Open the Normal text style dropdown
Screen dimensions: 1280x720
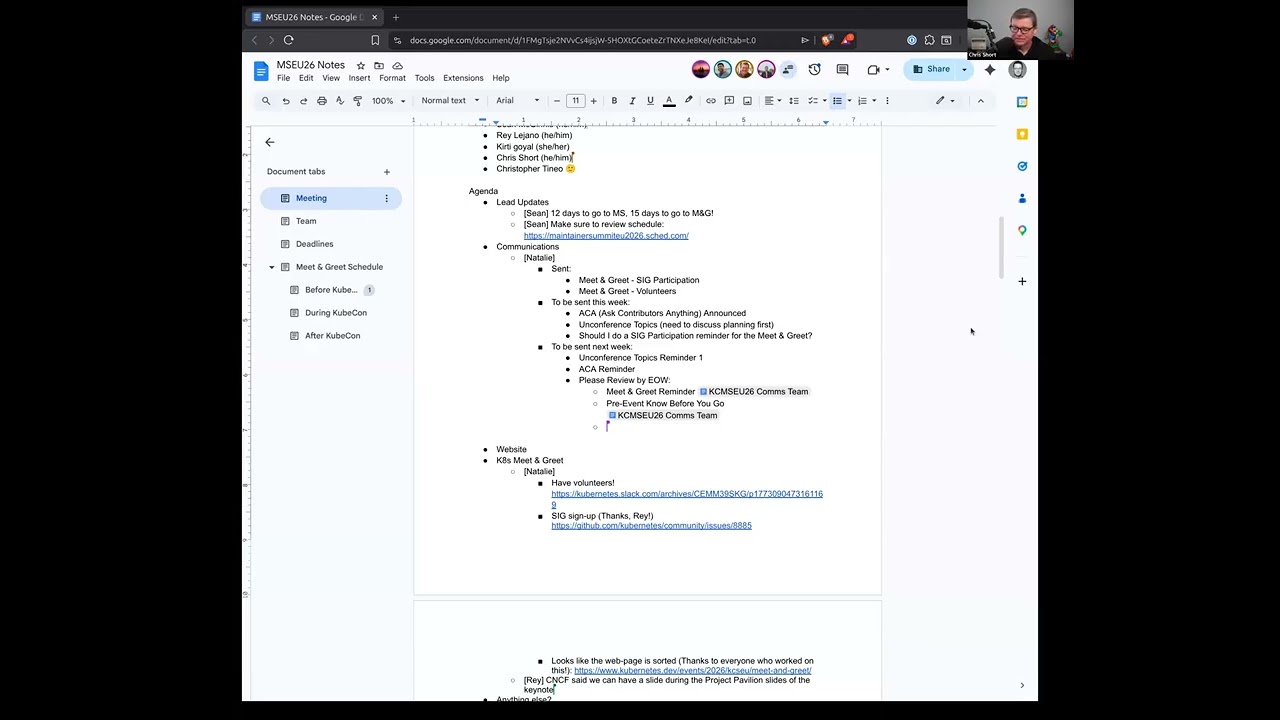pos(450,101)
